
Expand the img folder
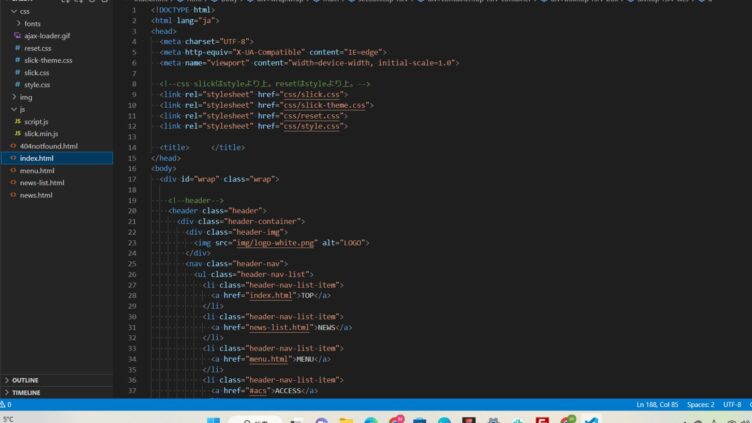[x=13, y=97]
